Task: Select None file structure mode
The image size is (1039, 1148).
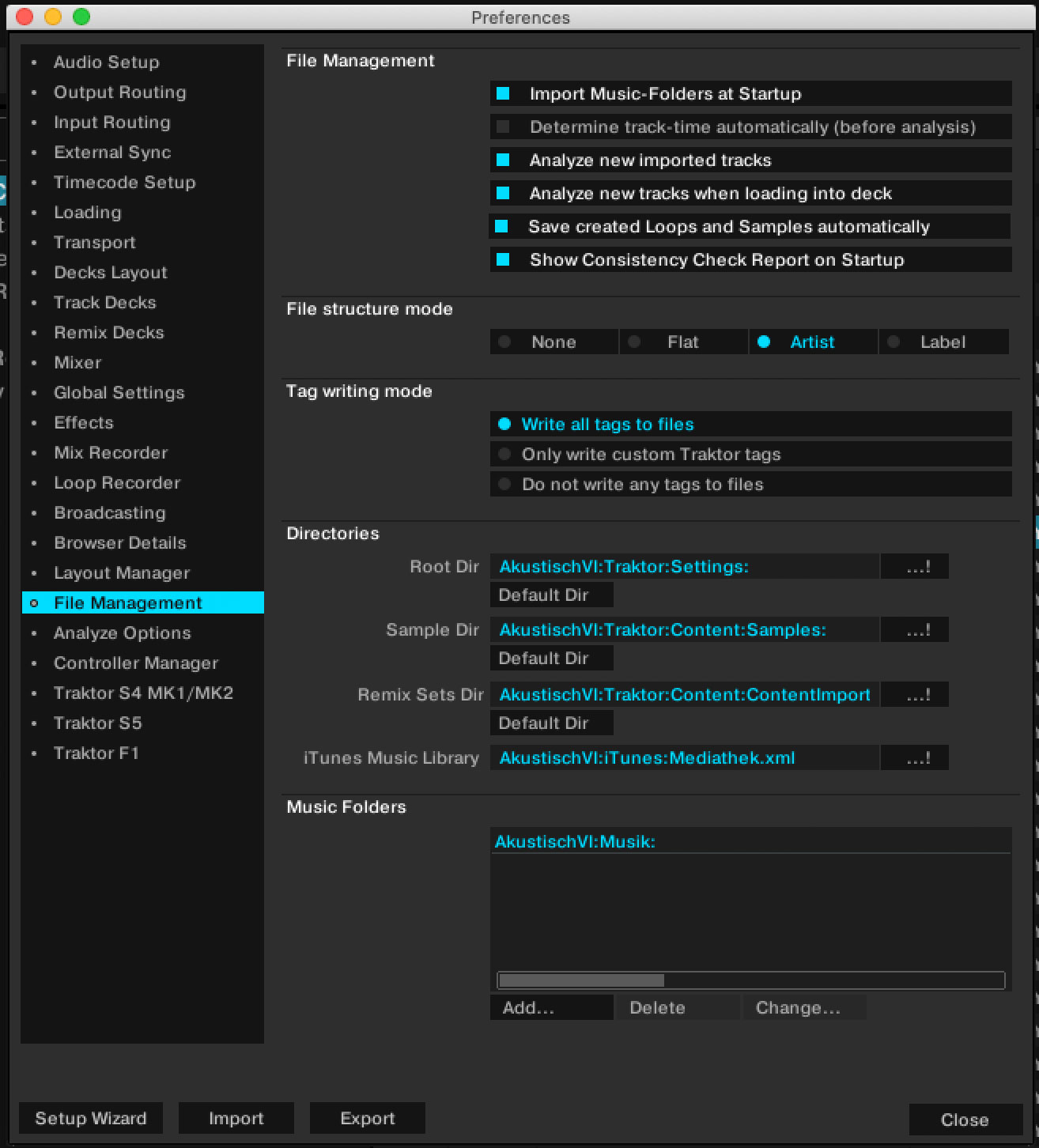Action: pyautogui.click(x=554, y=342)
